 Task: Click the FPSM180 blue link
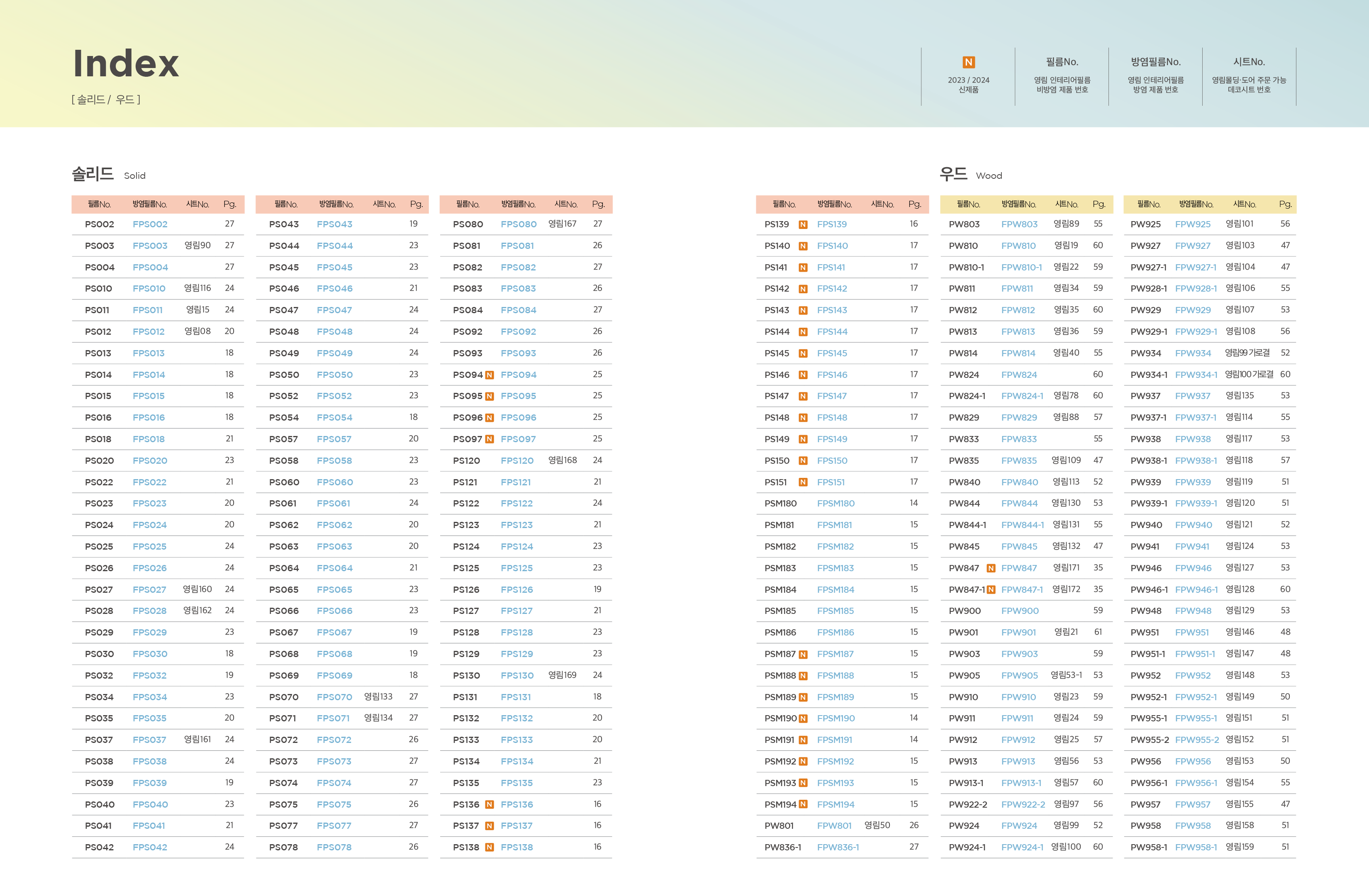click(835, 504)
